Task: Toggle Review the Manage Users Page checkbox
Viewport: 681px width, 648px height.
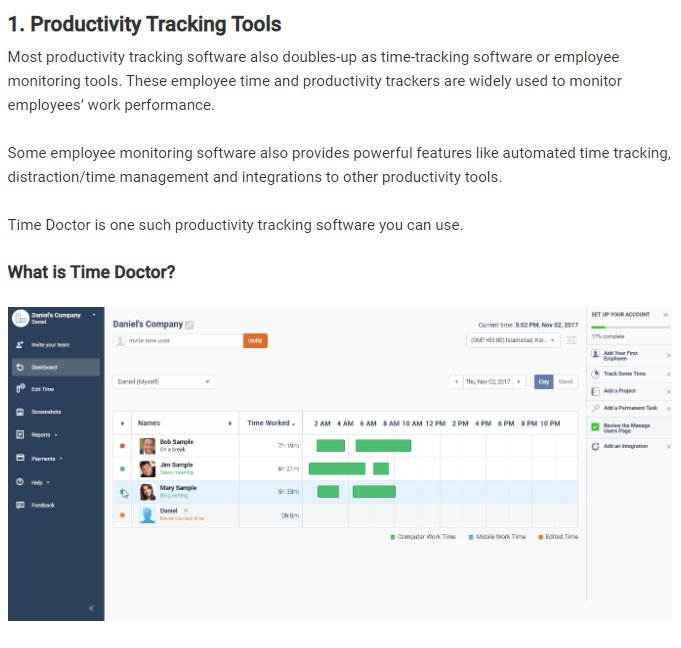Action: (x=595, y=427)
